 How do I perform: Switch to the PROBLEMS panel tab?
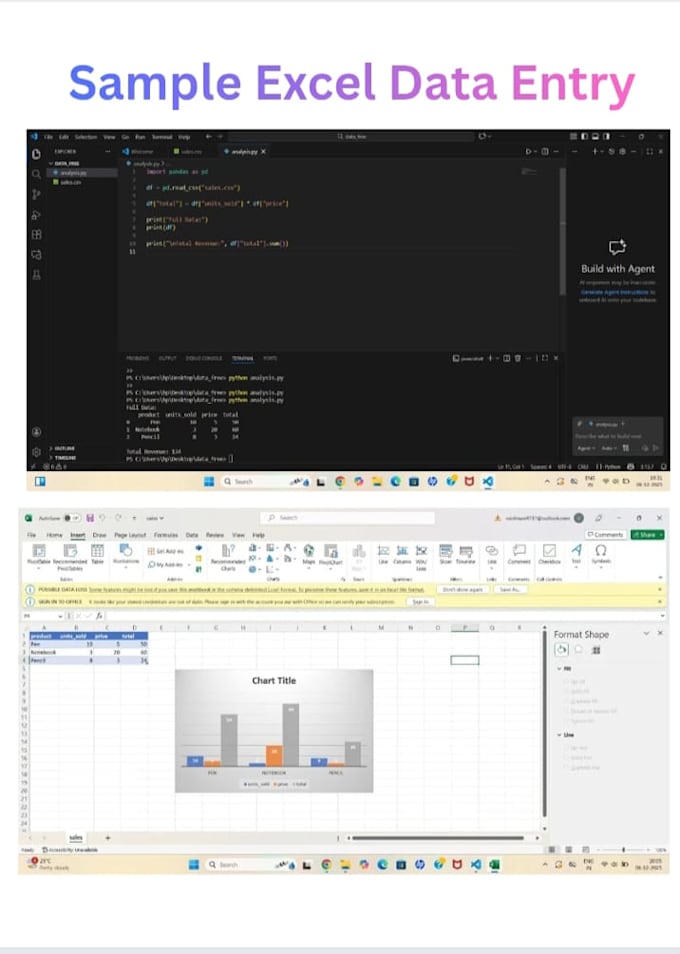[137, 358]
